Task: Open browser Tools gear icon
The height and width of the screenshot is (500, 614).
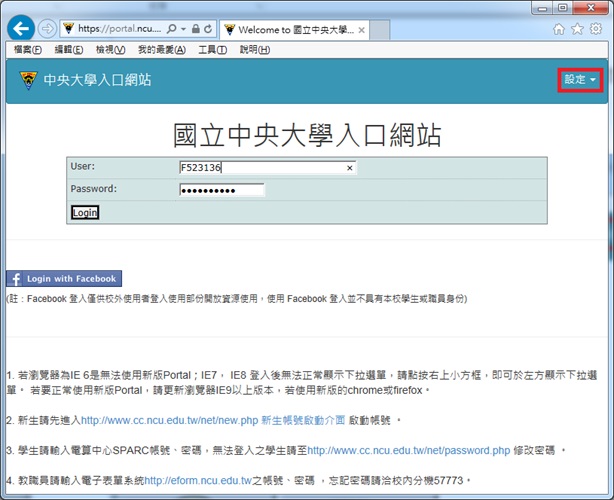Action: click(595, 29)
